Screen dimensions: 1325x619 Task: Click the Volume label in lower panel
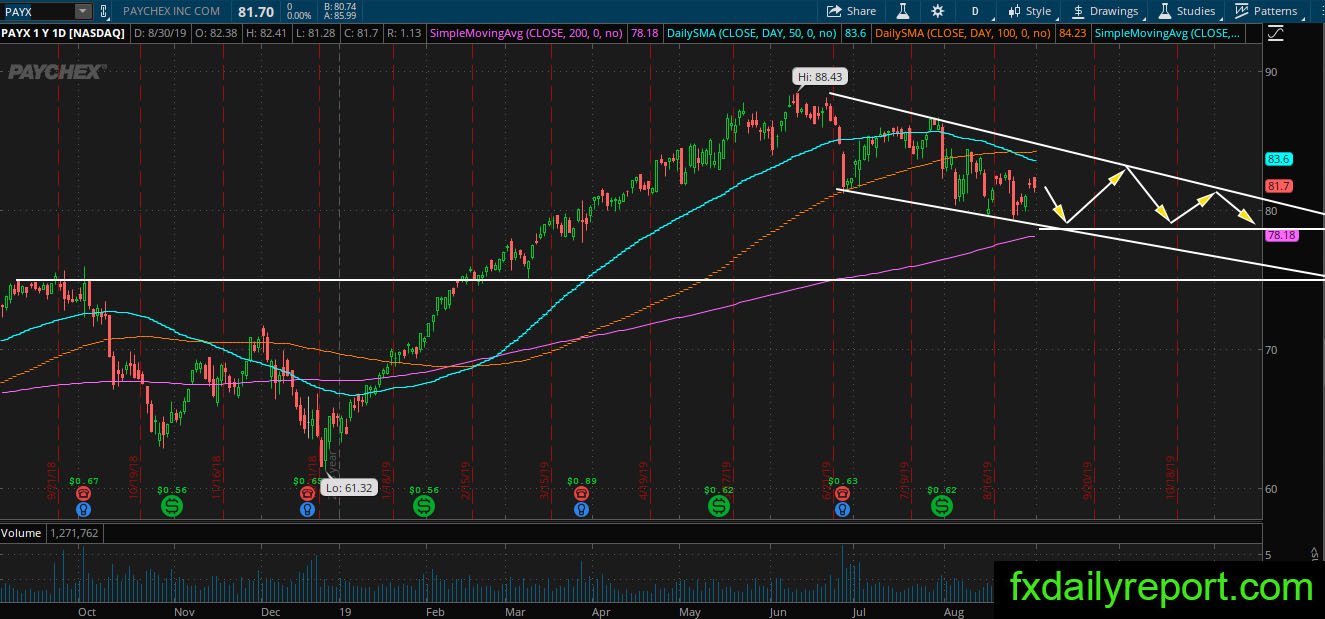tap(21, 533)
